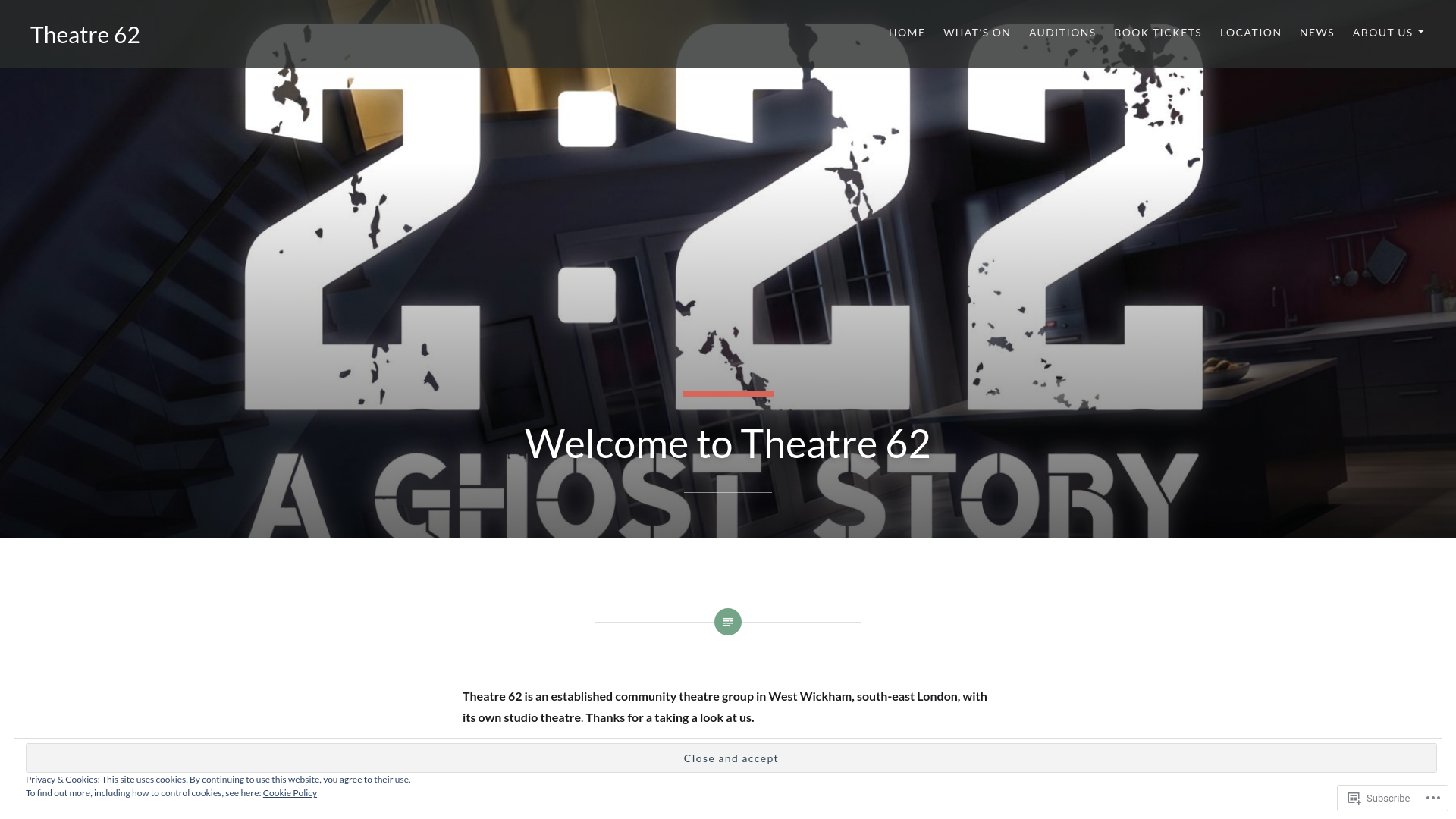
Task: Open the Theatre 62 site title link
Action: pos(85,35)
